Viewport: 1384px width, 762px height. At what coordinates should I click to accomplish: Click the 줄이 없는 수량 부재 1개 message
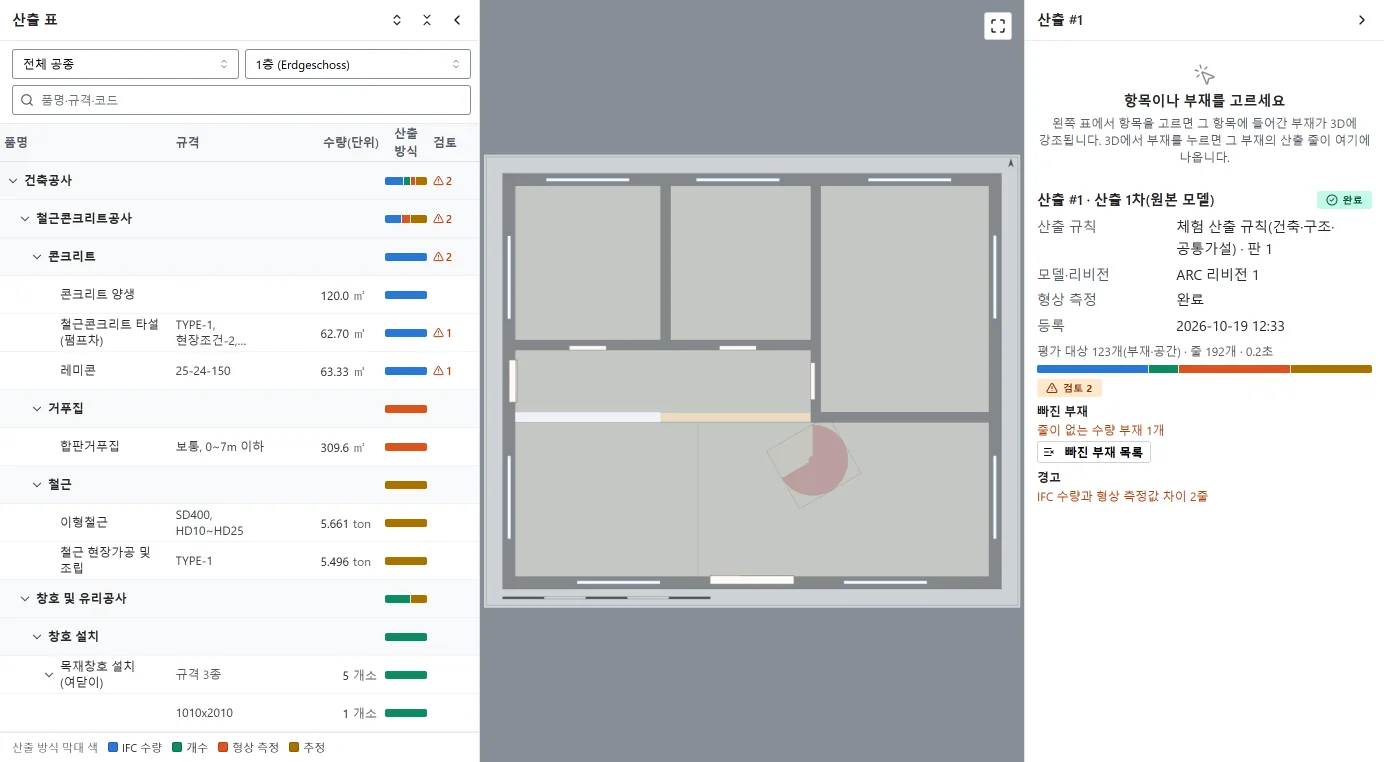(1100, 430)
